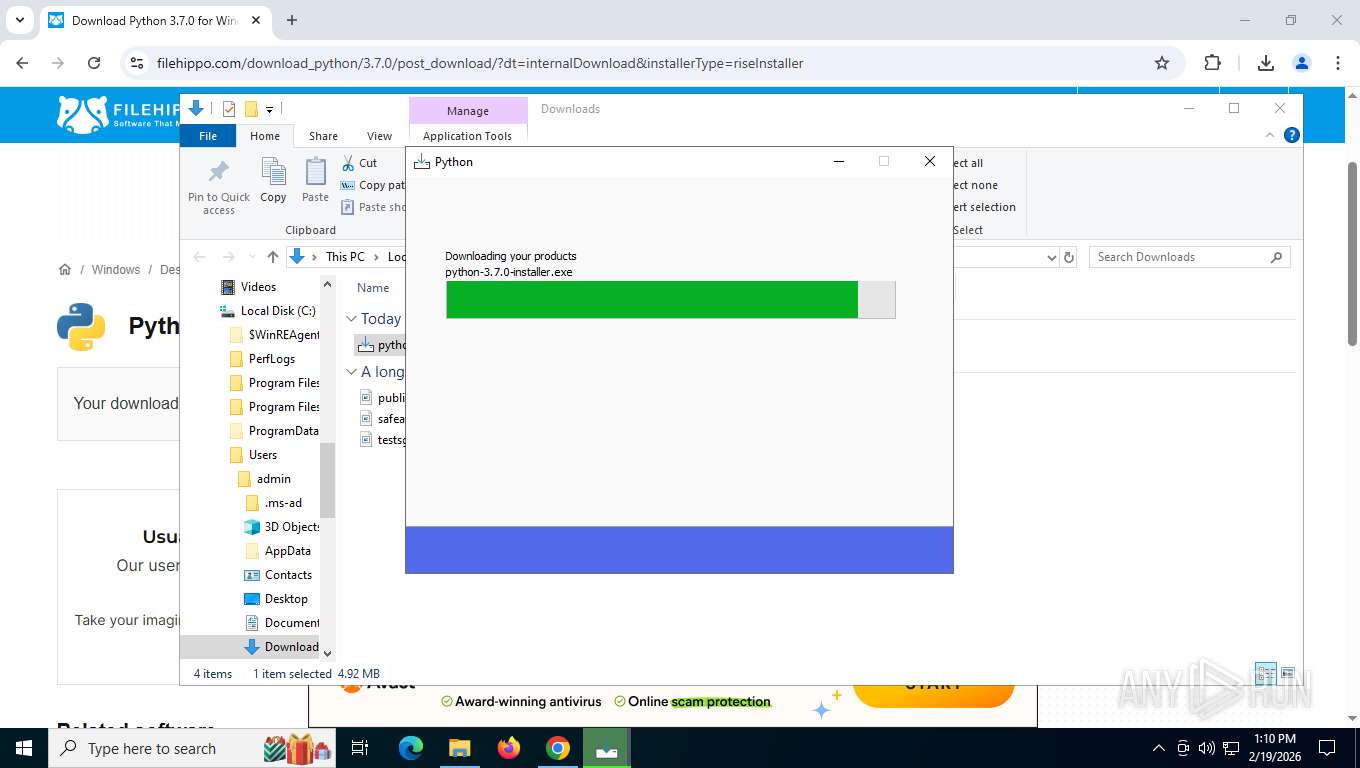This screenshot has width=1360, height=768.
Task: Select the Home ribbon tab
Action: [x=265, y=136]
